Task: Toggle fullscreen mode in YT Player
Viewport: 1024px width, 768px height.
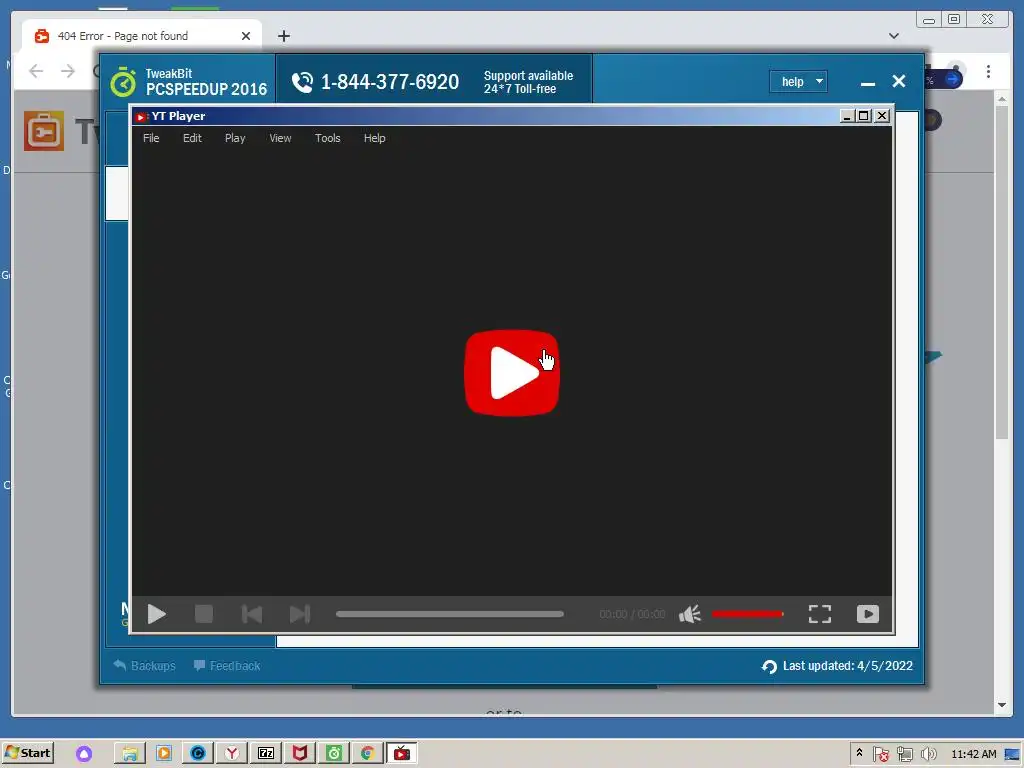Action: pos(820,614)
